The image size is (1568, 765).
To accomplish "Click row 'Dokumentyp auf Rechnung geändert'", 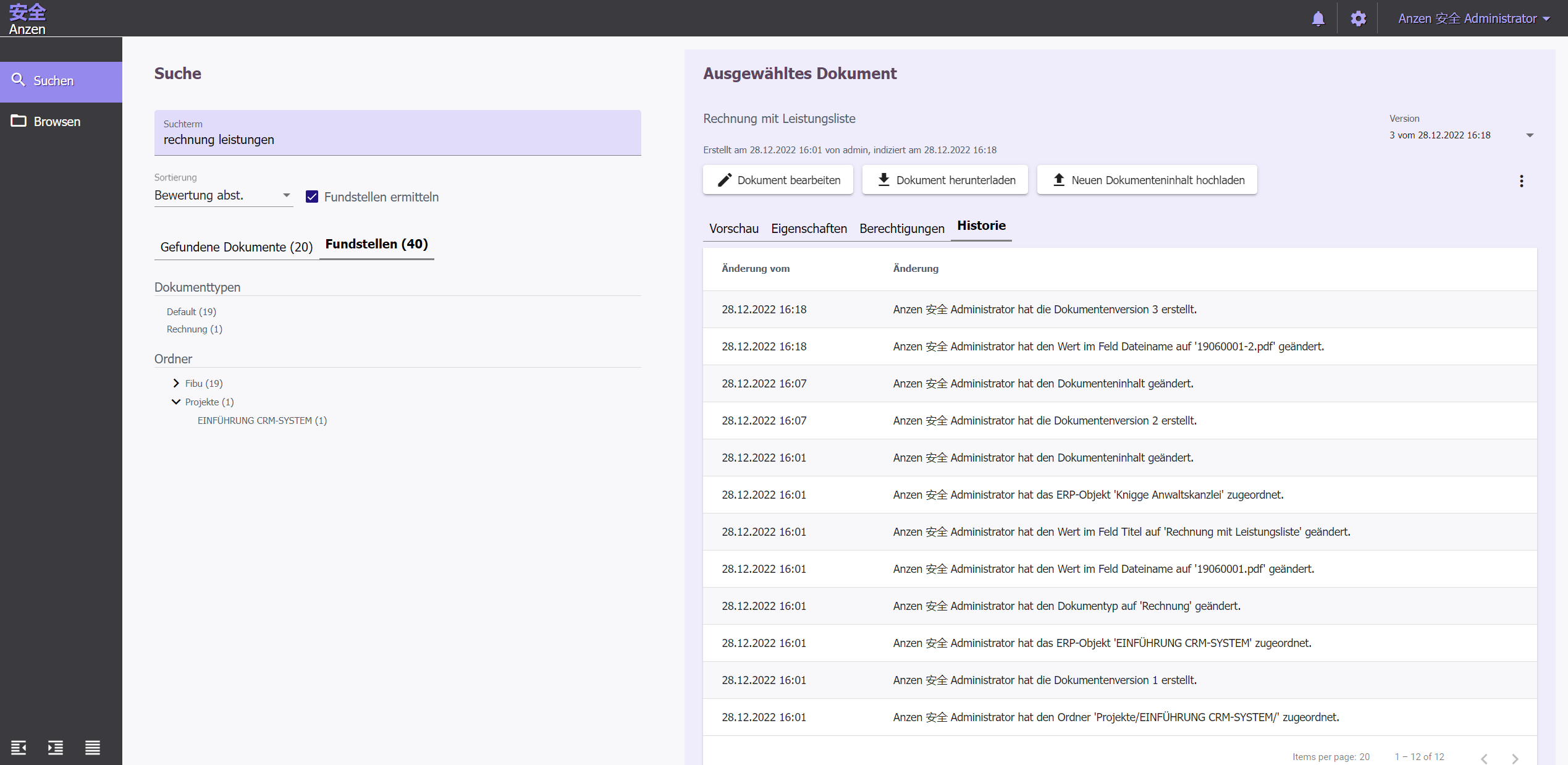I will click(1119, 606).
